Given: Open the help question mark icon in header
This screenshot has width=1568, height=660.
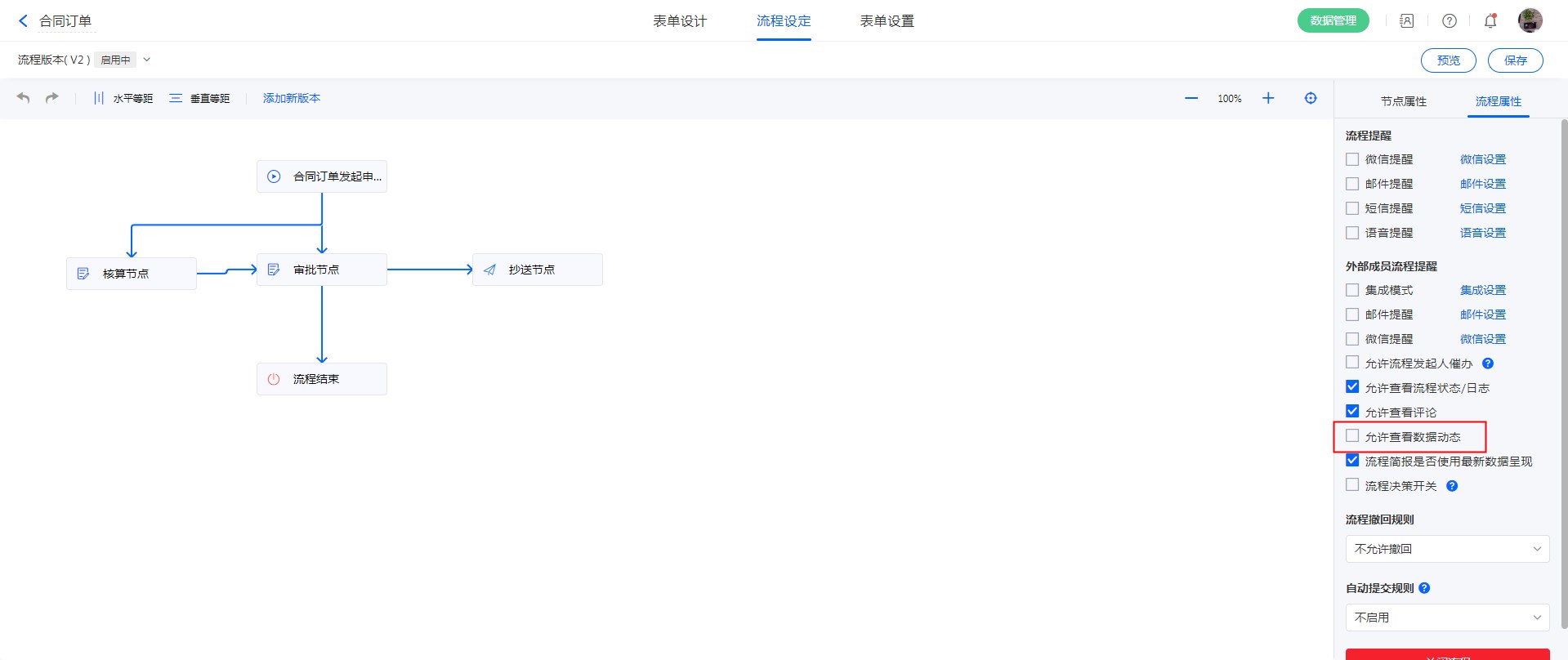Looking at the screenshot, I should click(1450, 21).
